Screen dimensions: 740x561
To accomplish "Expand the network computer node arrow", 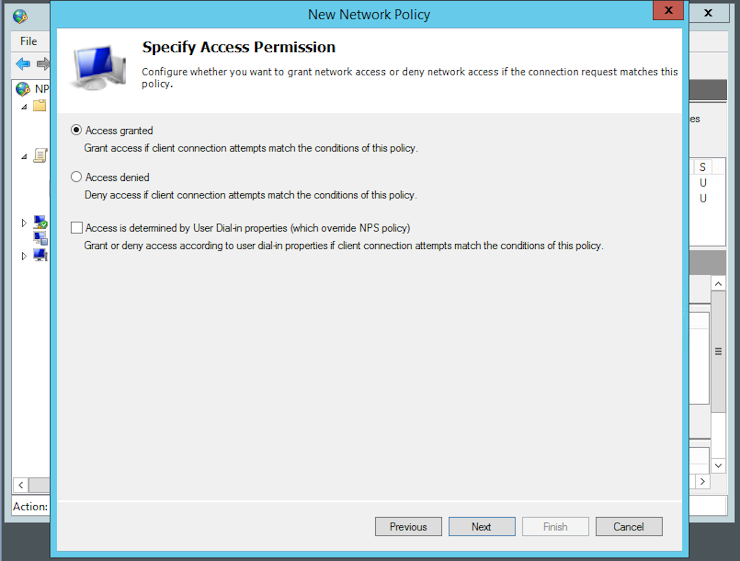I will (24, 223).
